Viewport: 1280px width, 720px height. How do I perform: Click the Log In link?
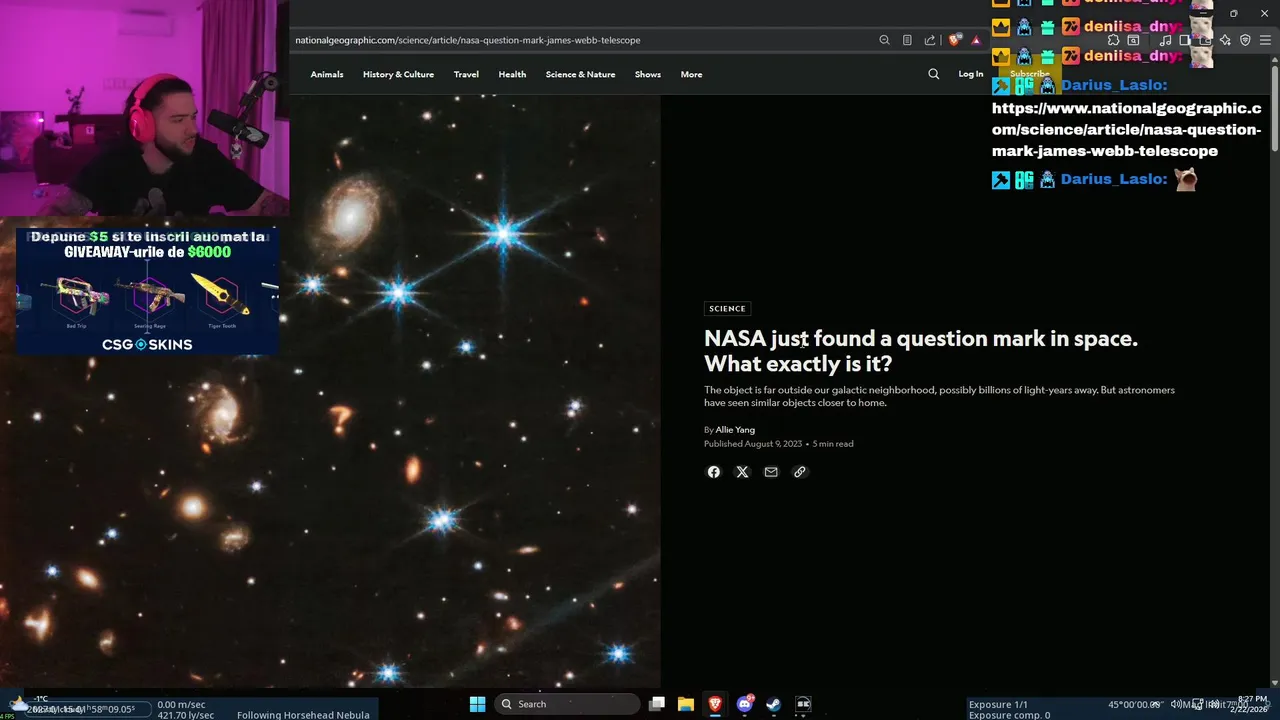click(x=970, y=74)
